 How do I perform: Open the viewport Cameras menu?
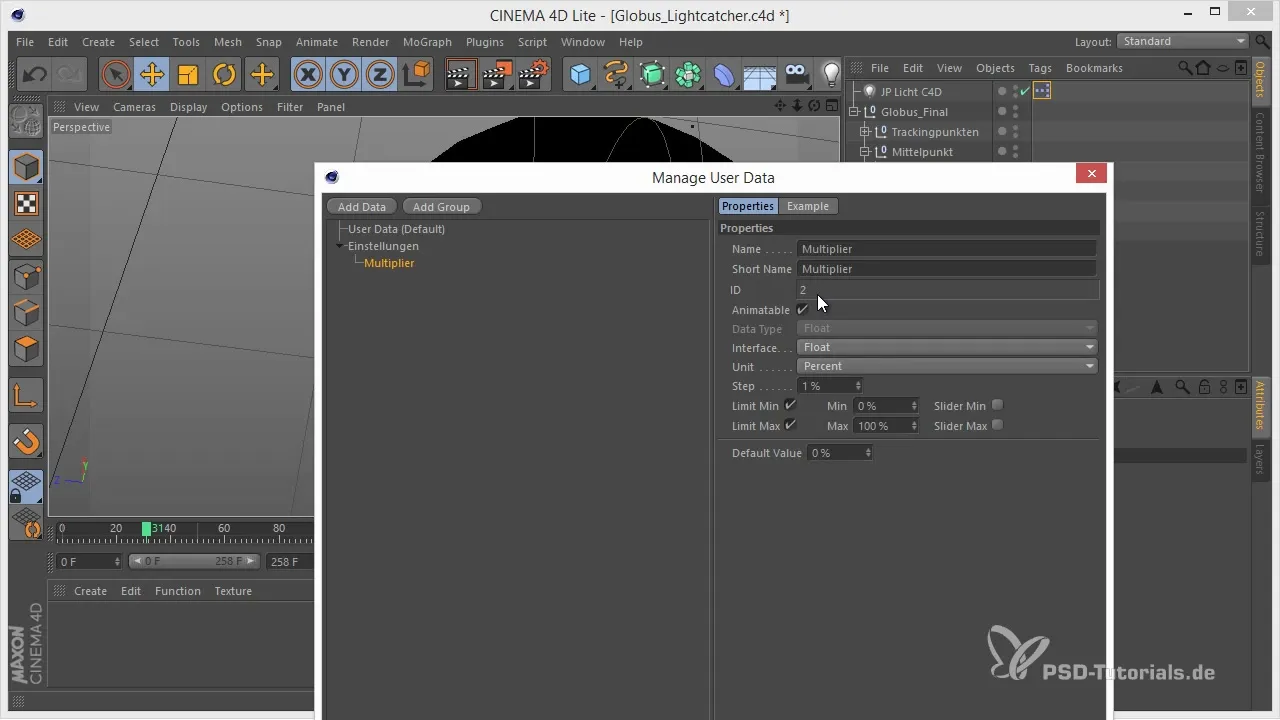pos(134,107)
